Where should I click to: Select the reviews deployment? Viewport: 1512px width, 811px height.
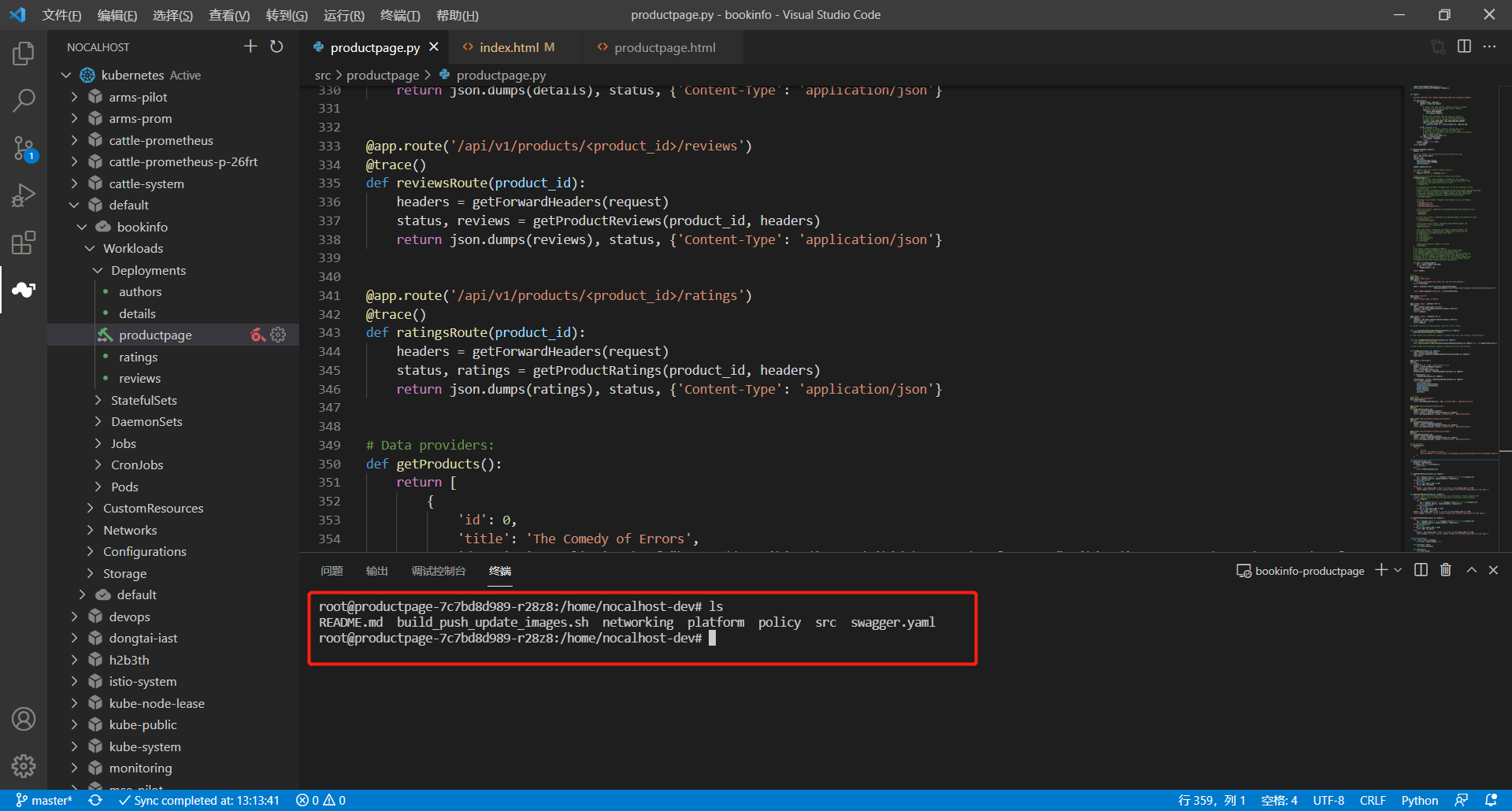(139, 378)
